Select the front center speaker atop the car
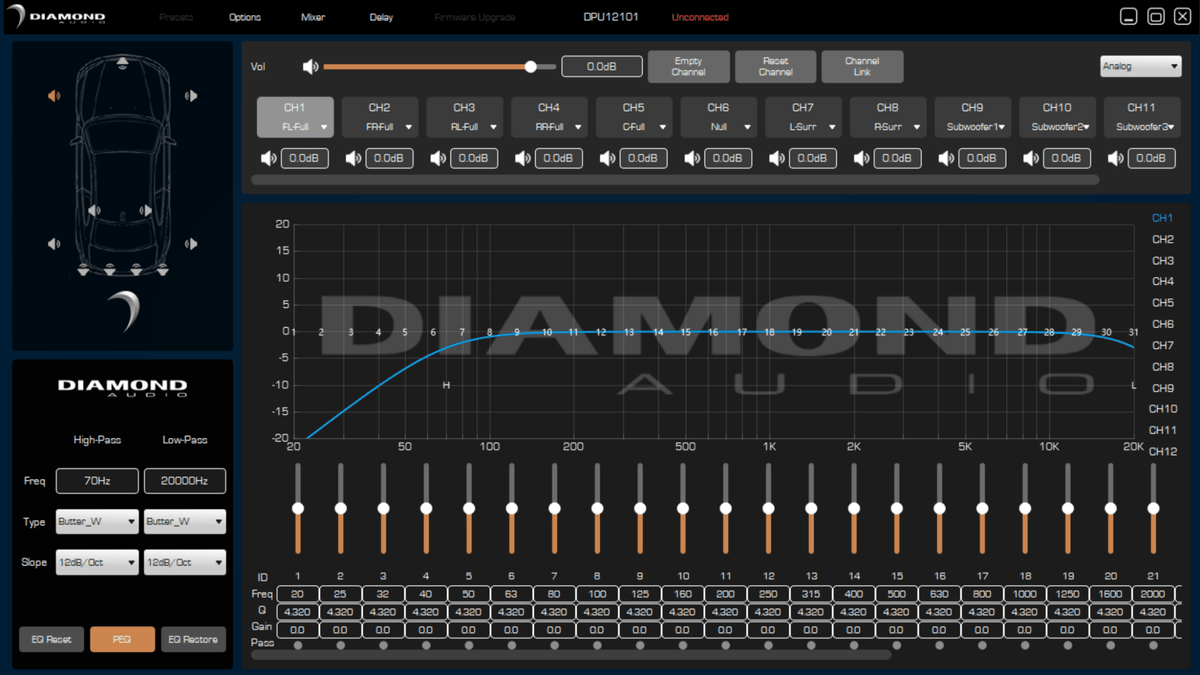This screenshot has height=675, width=1200. tap(122, 63)
